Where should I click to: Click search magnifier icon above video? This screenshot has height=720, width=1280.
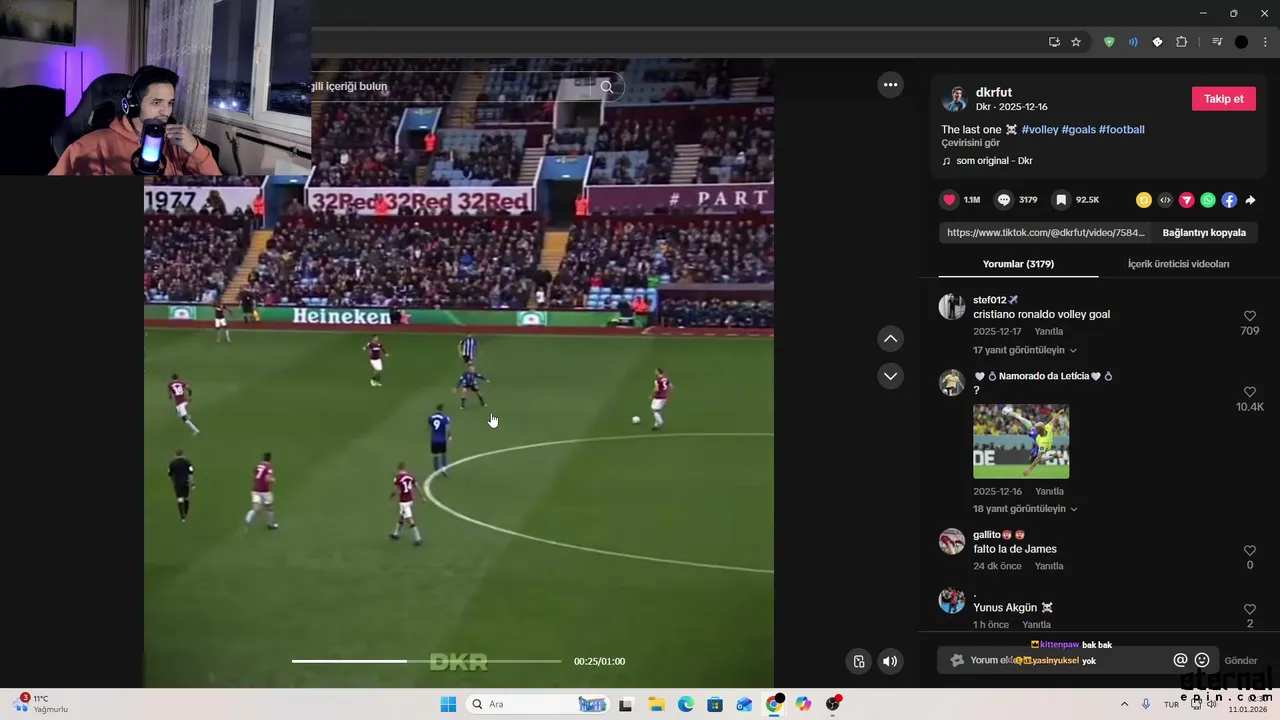point(606,87)
